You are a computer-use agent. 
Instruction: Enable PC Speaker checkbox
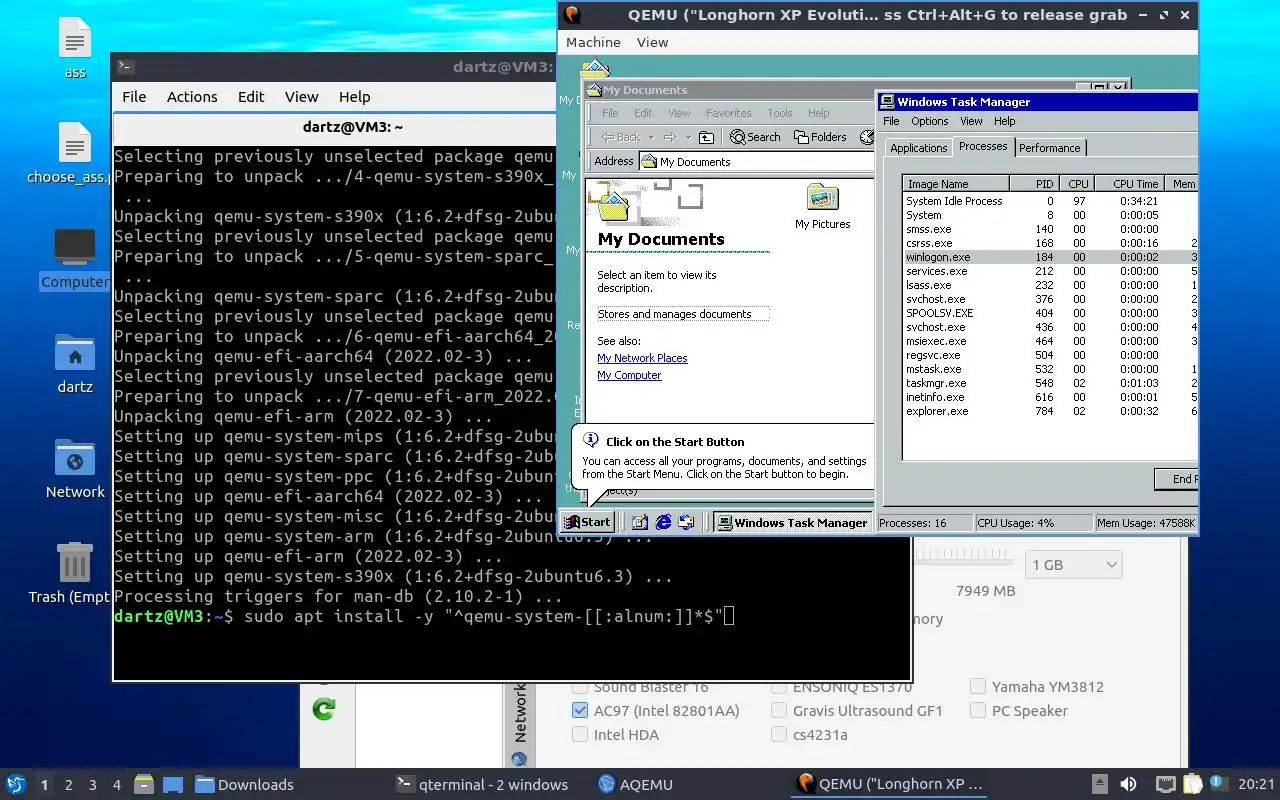tap(978, 711)
